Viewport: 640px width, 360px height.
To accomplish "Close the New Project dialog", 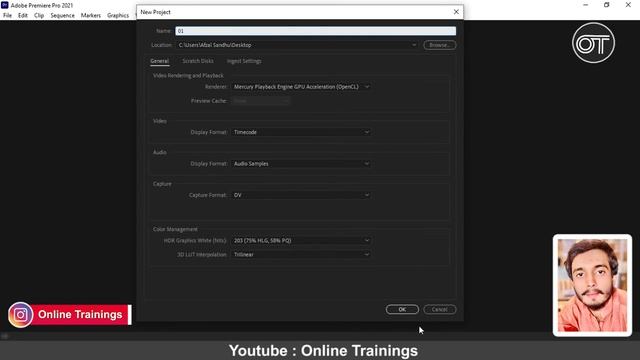I will pos(456,12).
